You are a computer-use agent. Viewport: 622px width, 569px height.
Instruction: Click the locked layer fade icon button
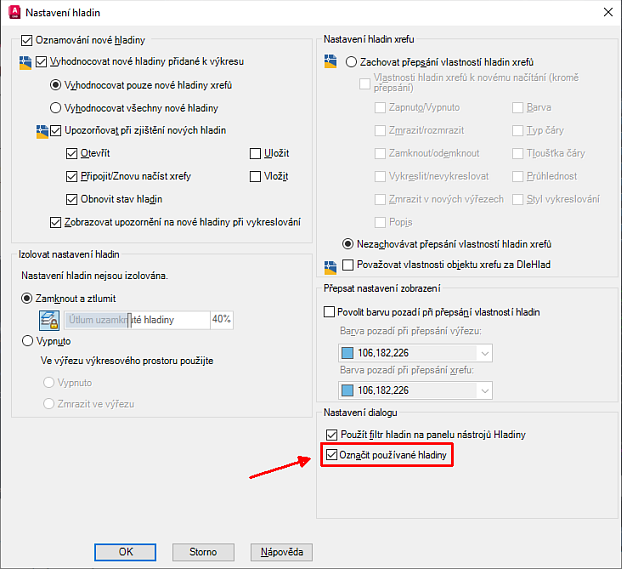50,320
